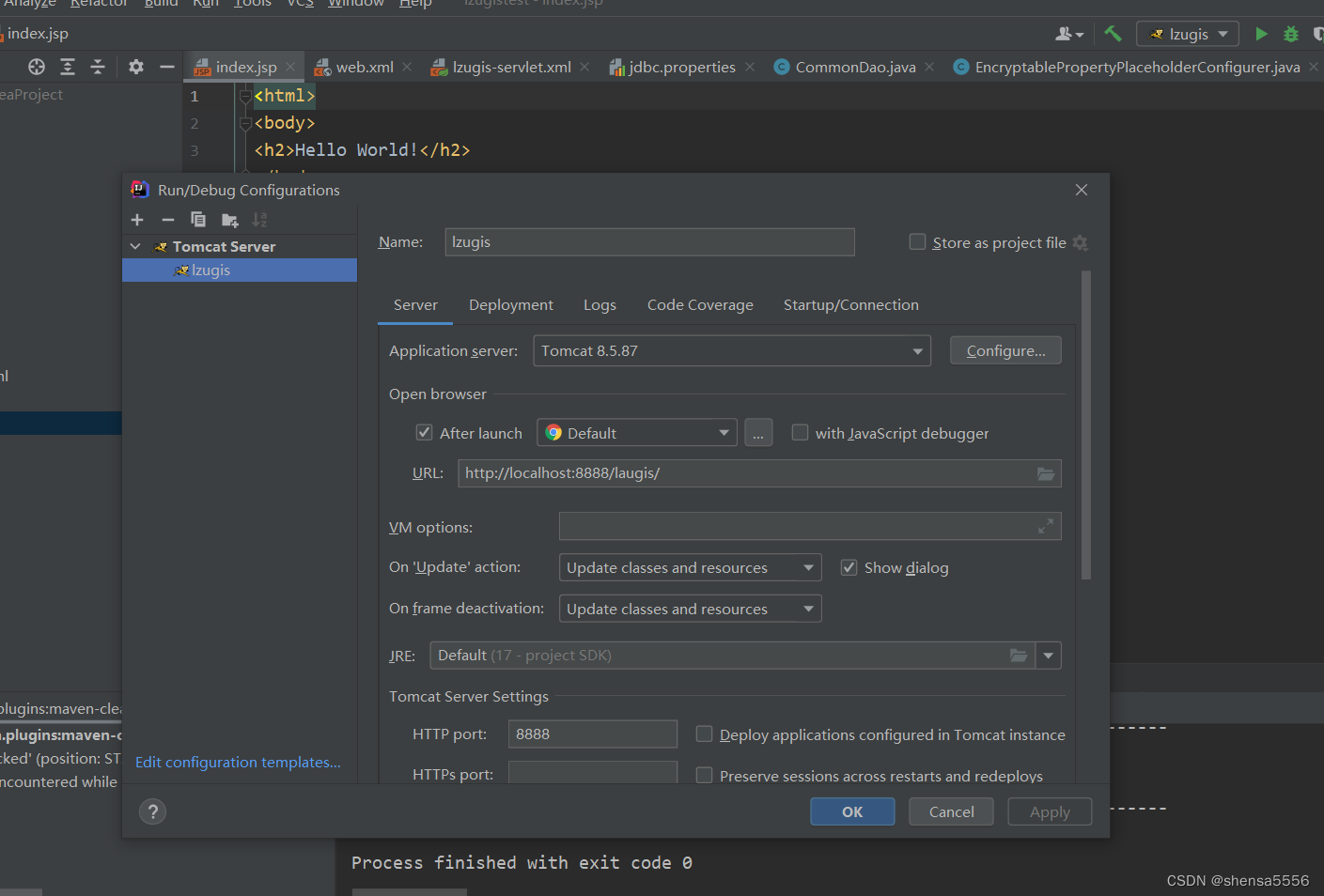Click Apply button
1324x896 pixels.
(x=1050, y=811)
